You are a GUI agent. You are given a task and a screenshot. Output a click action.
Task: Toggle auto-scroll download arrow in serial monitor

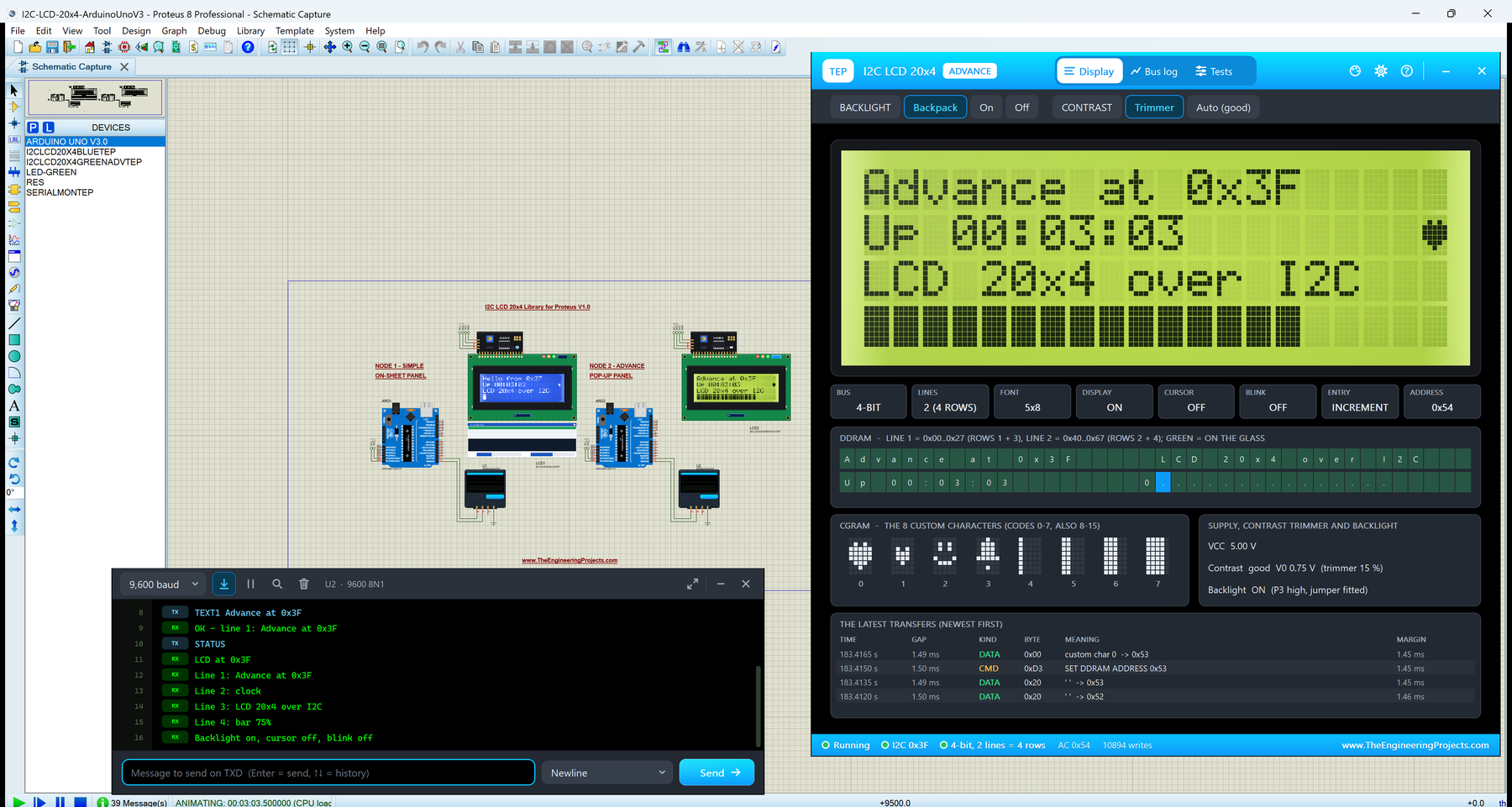224,584
